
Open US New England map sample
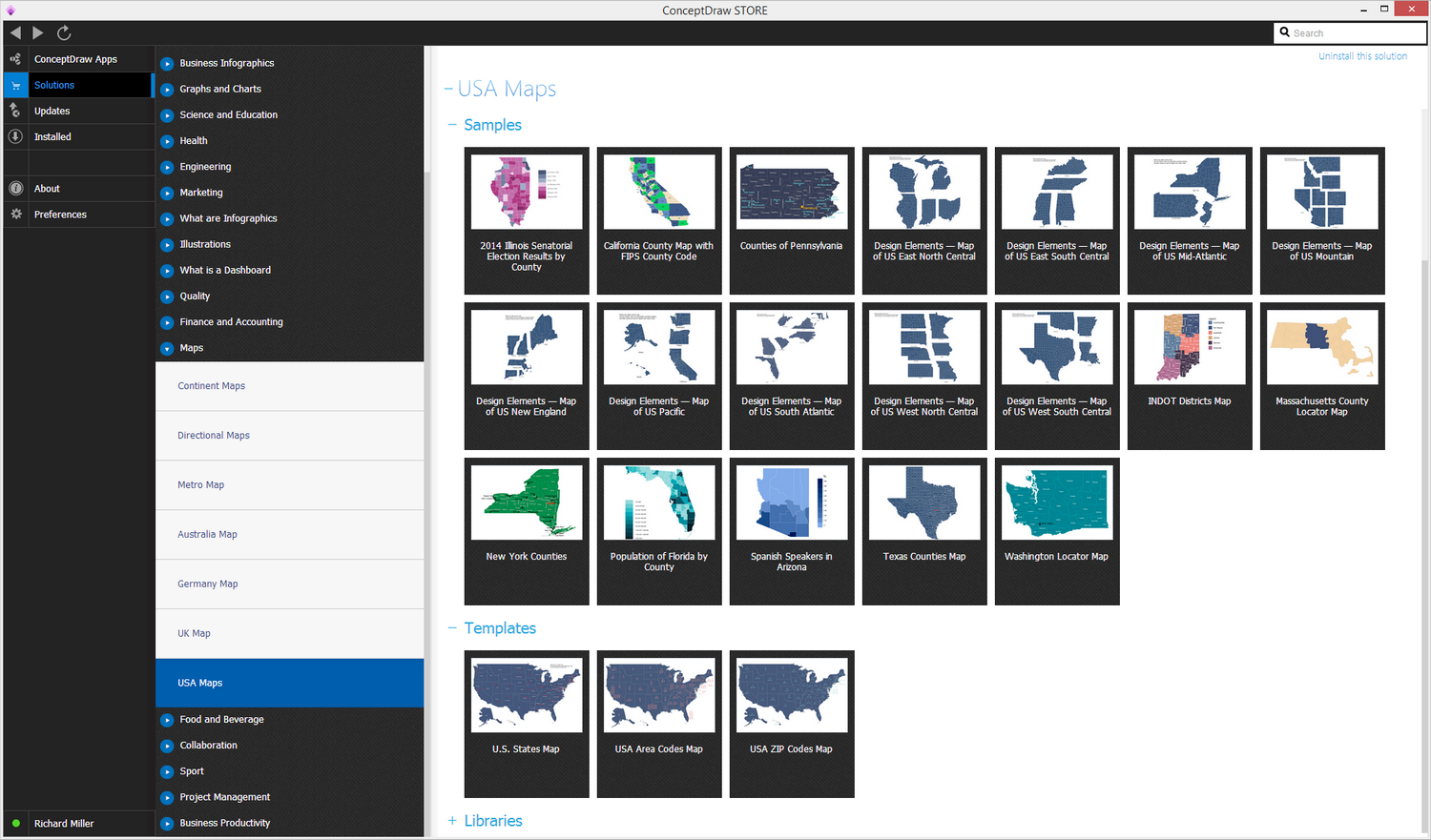(527, 376)
